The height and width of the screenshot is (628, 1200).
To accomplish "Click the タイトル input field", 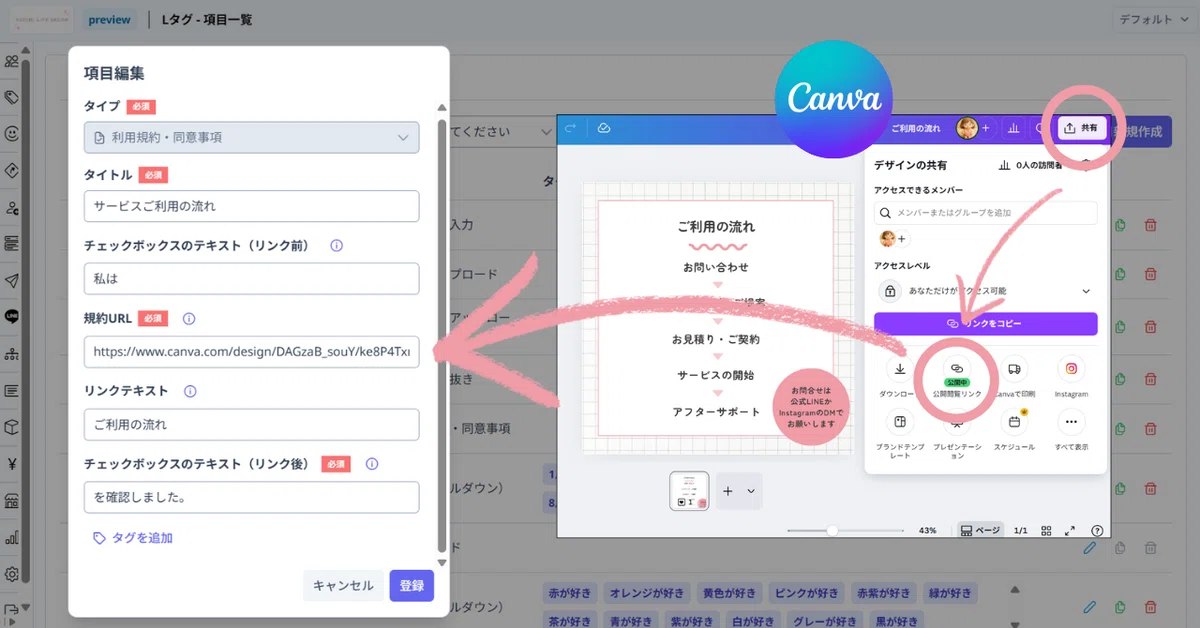I will (x=251, y=206).
